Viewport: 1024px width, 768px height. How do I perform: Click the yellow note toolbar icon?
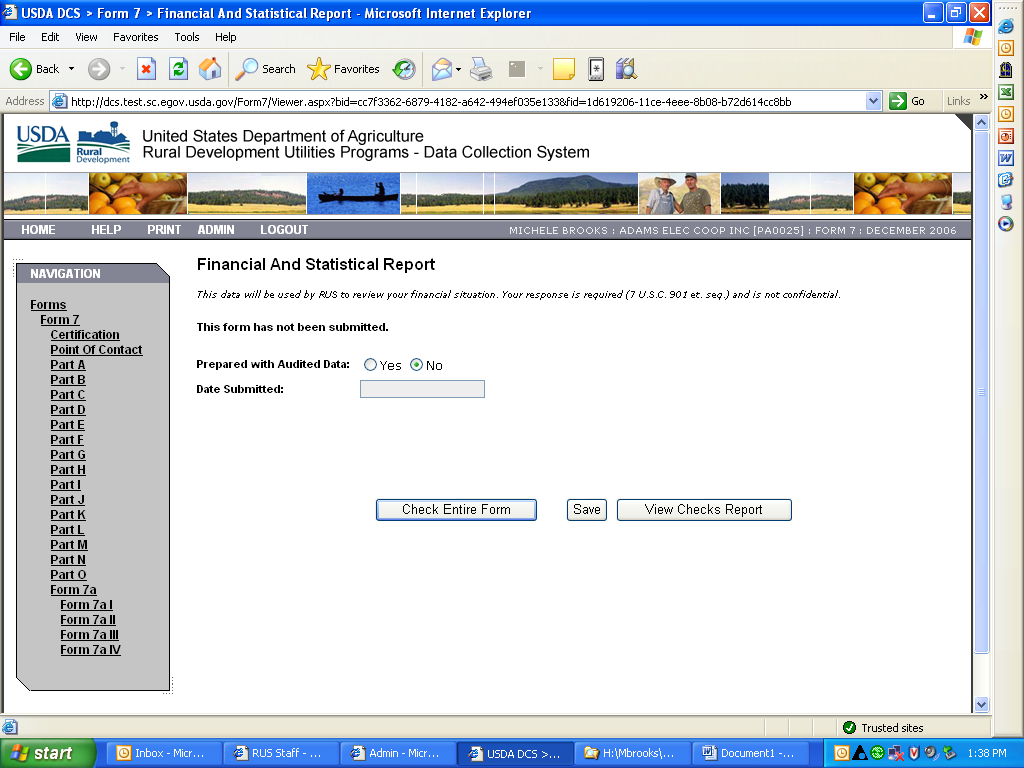tap(564, 69)
